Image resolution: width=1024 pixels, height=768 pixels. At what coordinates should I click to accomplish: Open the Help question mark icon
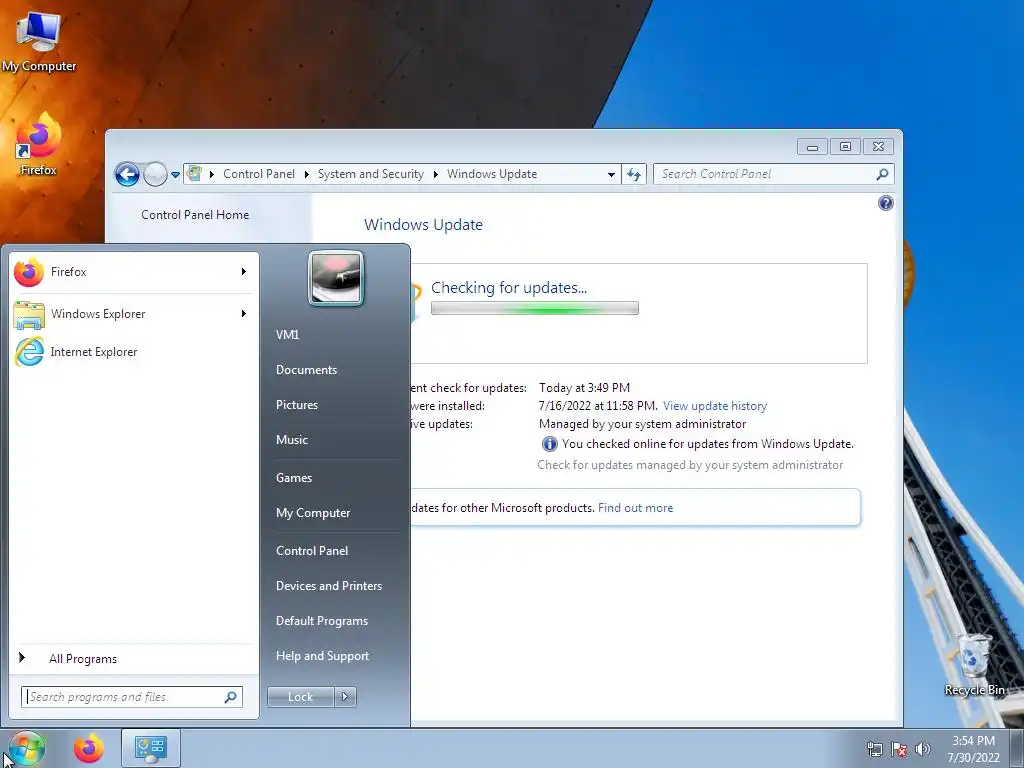tap(886, 203)
